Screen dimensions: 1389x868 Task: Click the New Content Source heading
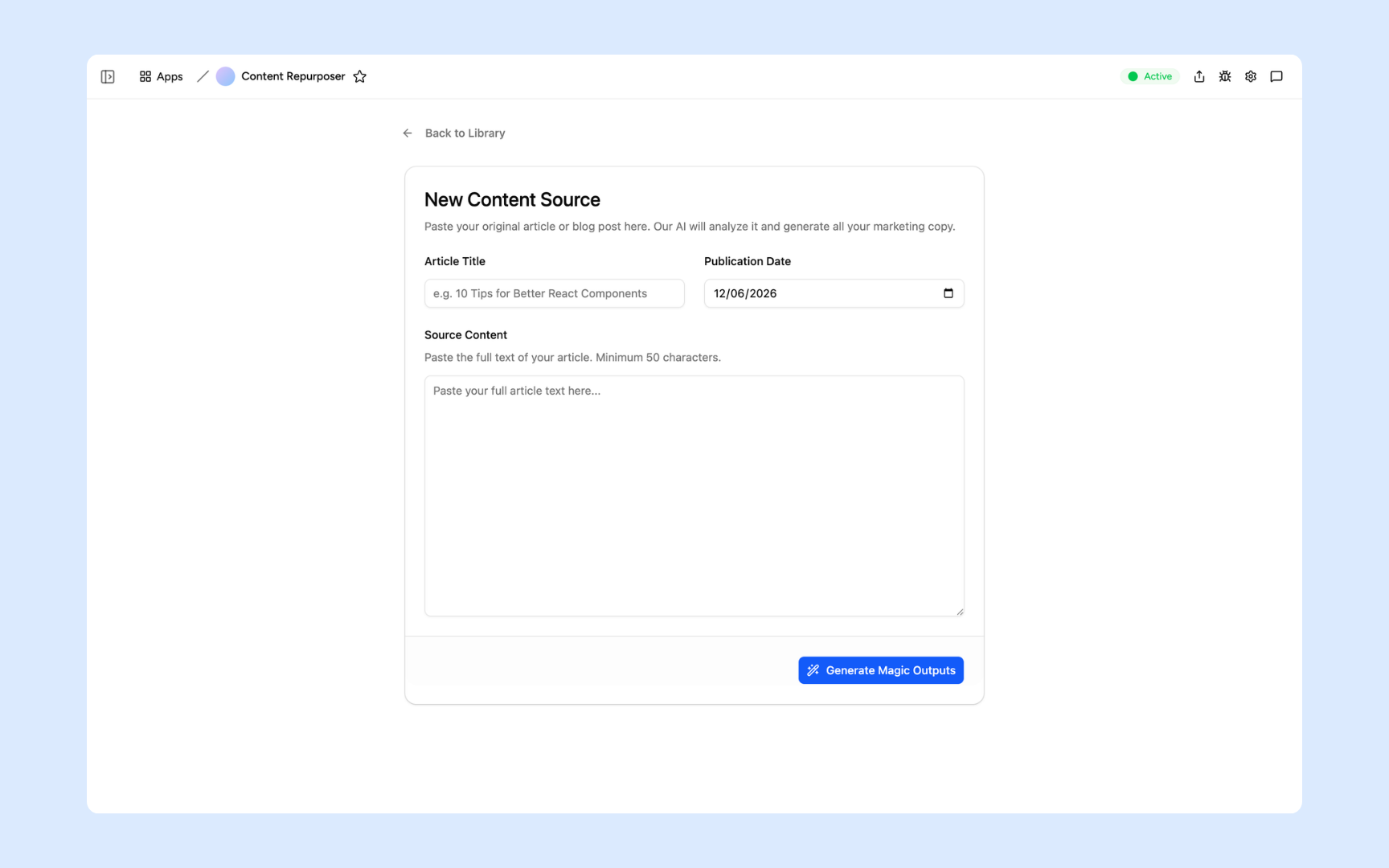[512, 199]
